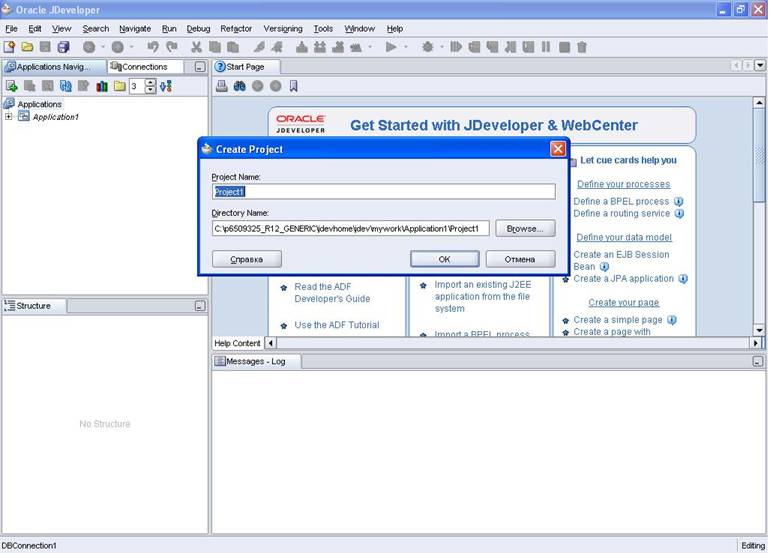Expand the Application1 tree node
The height and width of the screenshot is (553, 770).
point(8,117)
